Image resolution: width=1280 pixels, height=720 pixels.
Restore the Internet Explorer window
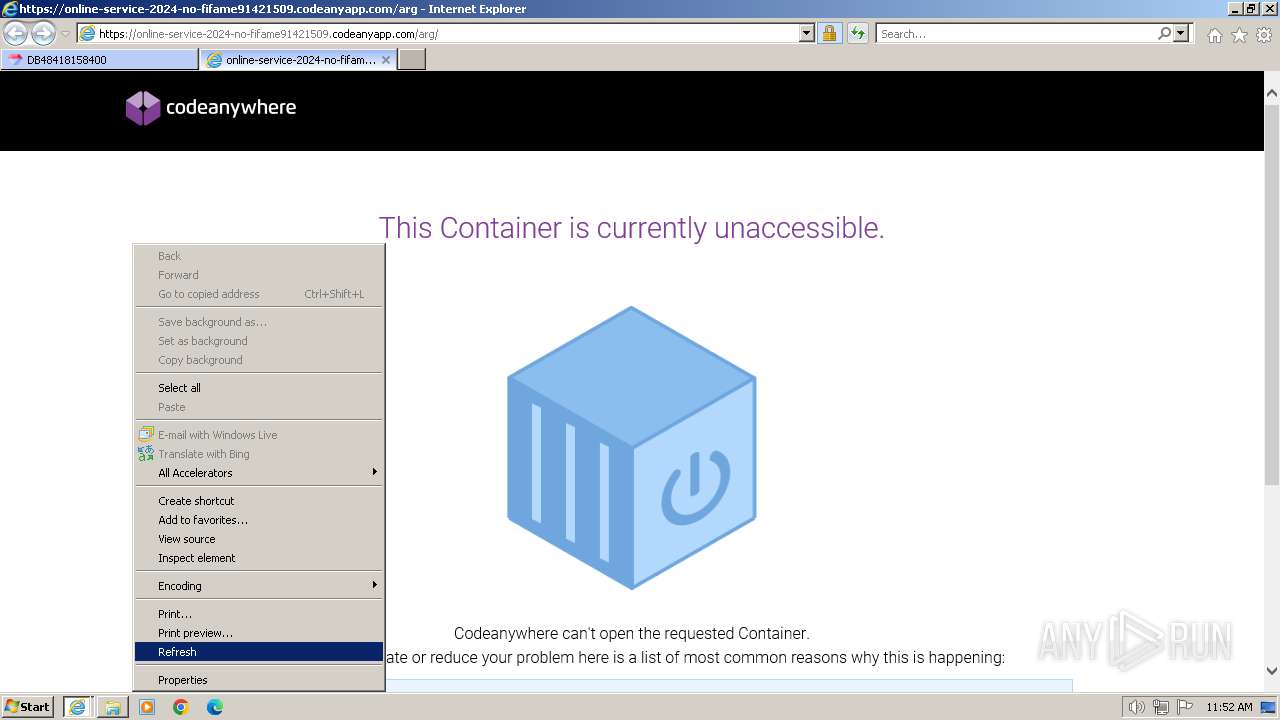1250,9
